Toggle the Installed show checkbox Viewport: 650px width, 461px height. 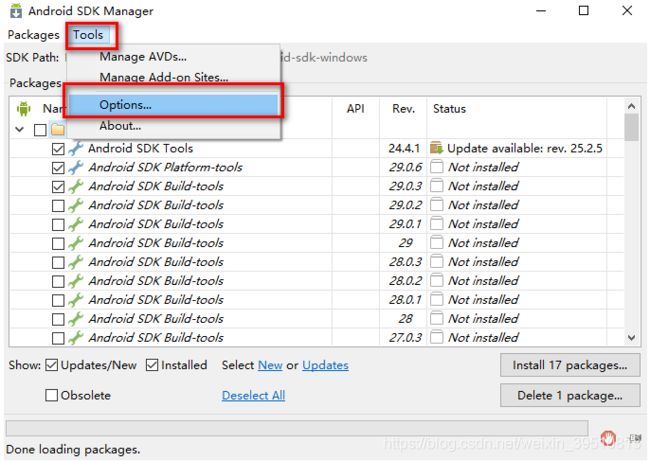[152, 365]
